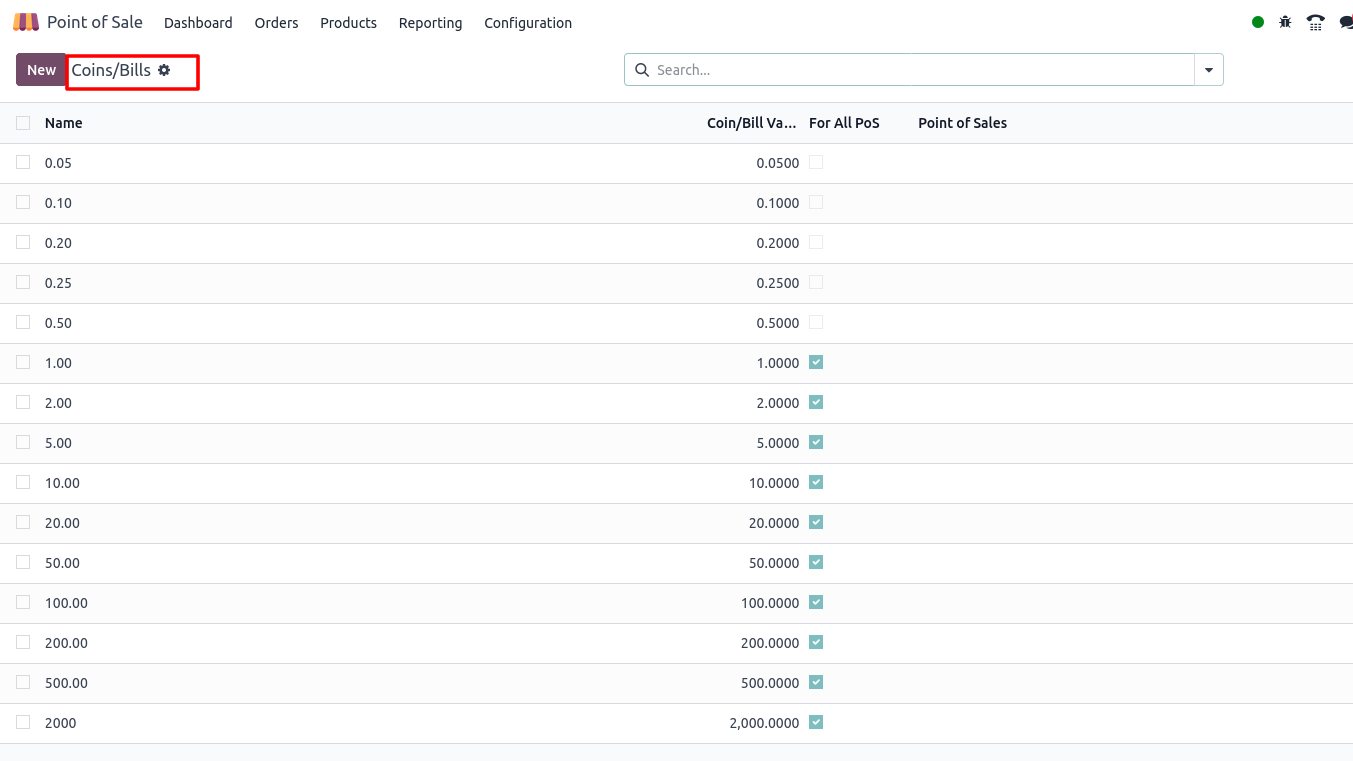The height and width of the screenshot is (761, 1353).
Task: Toggle the select-all header checkbox
Action: coord(23,123)
